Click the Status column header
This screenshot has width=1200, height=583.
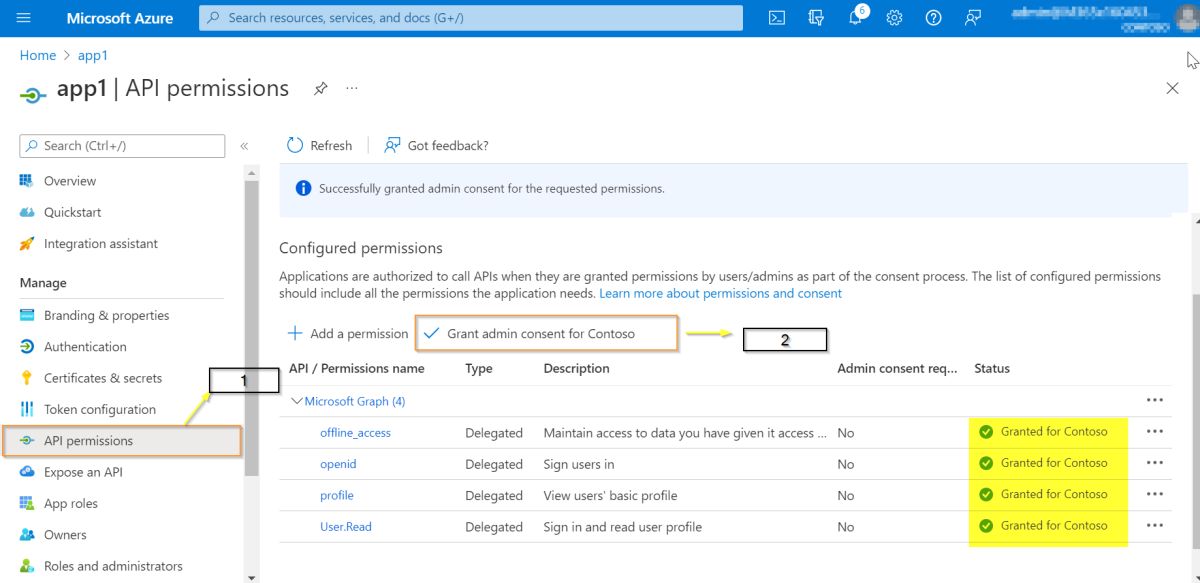992,368
